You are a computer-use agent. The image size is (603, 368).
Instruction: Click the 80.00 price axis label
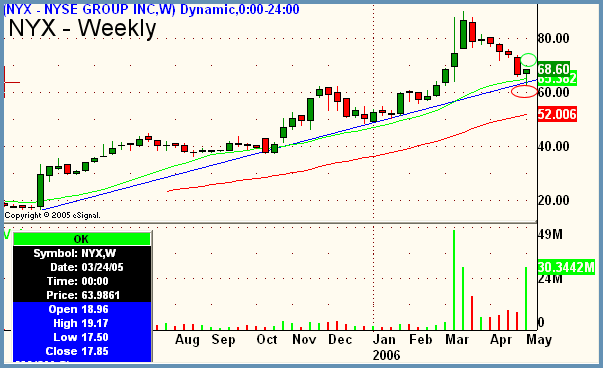553,38
